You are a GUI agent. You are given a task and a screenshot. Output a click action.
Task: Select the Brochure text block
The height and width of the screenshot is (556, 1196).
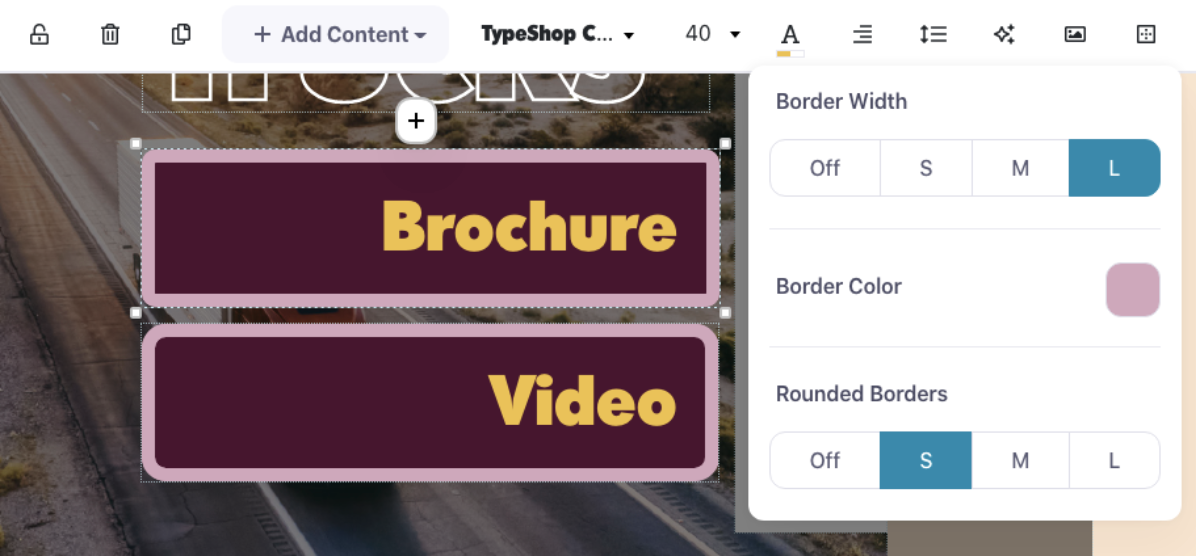[x=431, y=228]
